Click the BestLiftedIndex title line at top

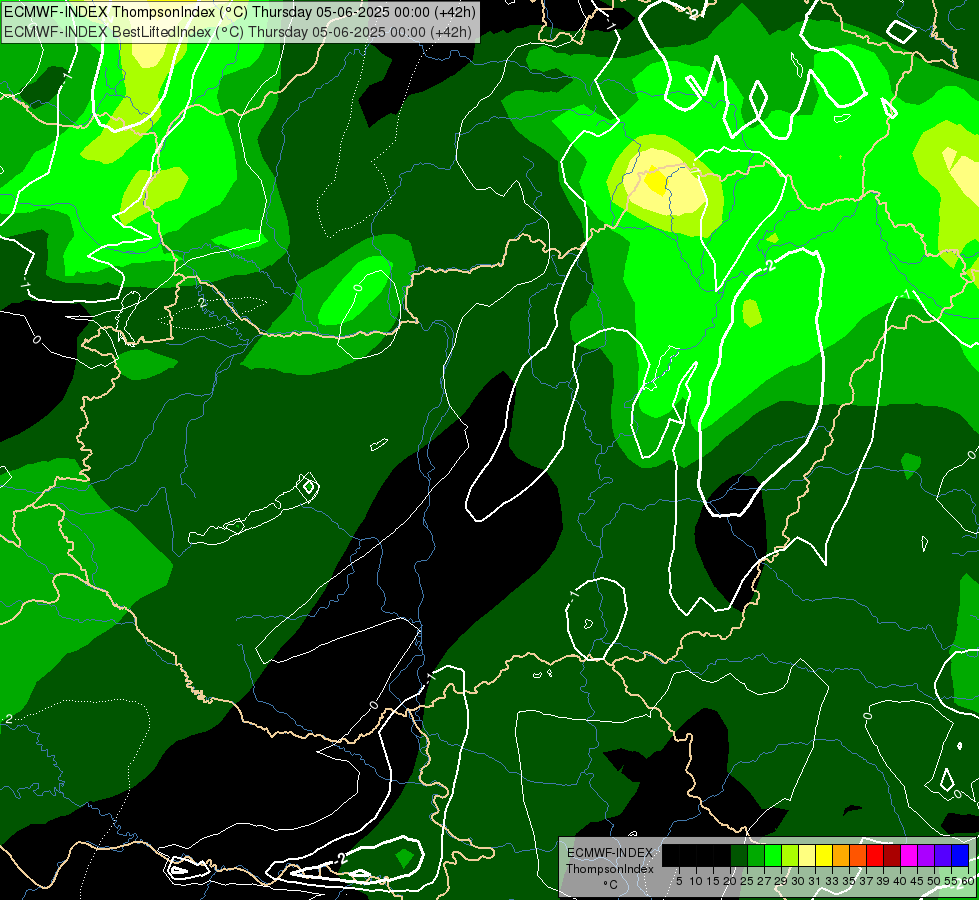coord(238,32)
